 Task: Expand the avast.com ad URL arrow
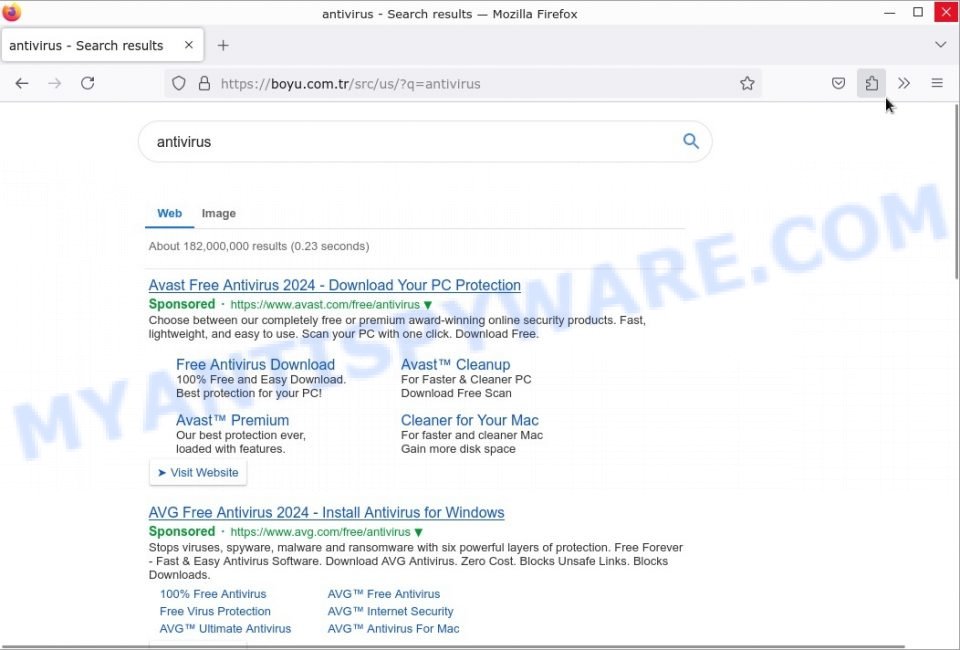point(427,305)
